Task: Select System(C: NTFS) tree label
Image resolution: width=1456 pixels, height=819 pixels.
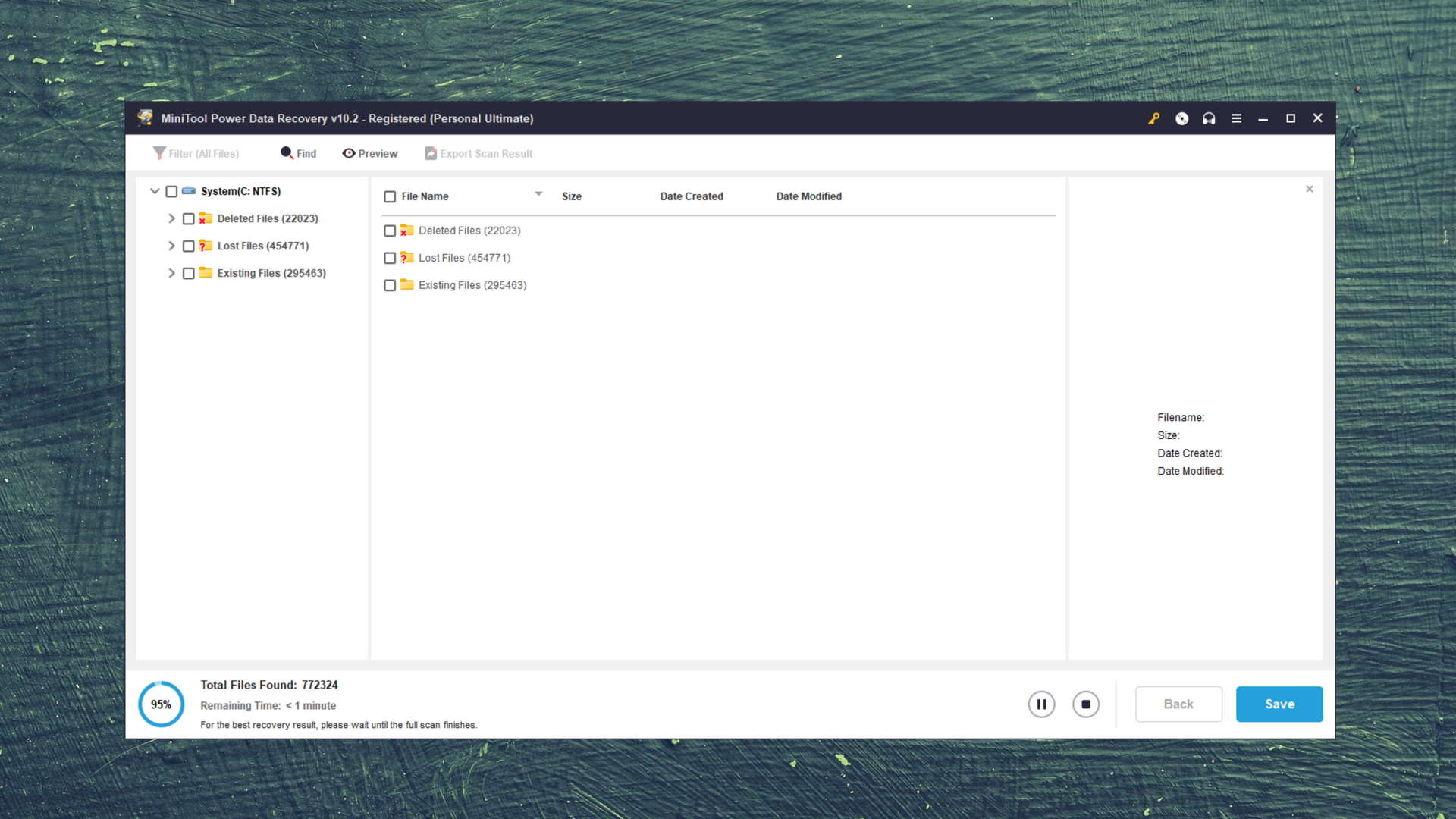Action: (240, 192)
